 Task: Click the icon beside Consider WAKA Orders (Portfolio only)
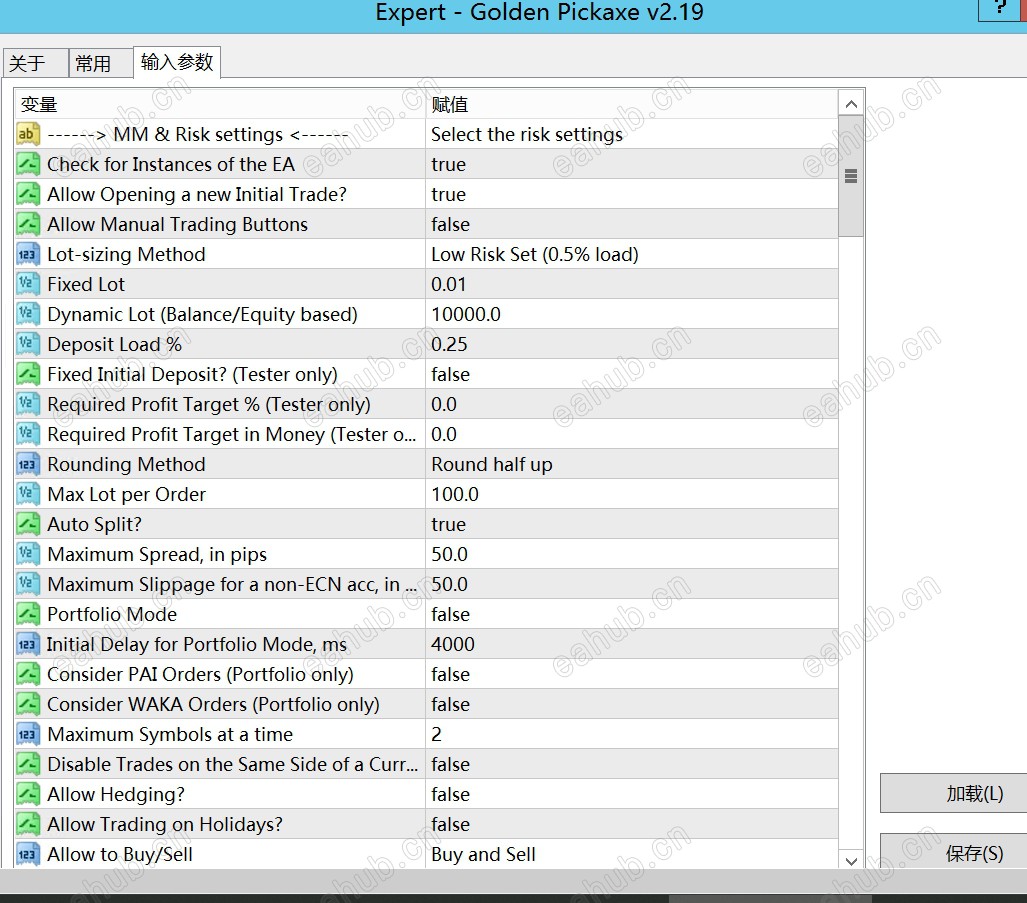click(x=28, y=704)
